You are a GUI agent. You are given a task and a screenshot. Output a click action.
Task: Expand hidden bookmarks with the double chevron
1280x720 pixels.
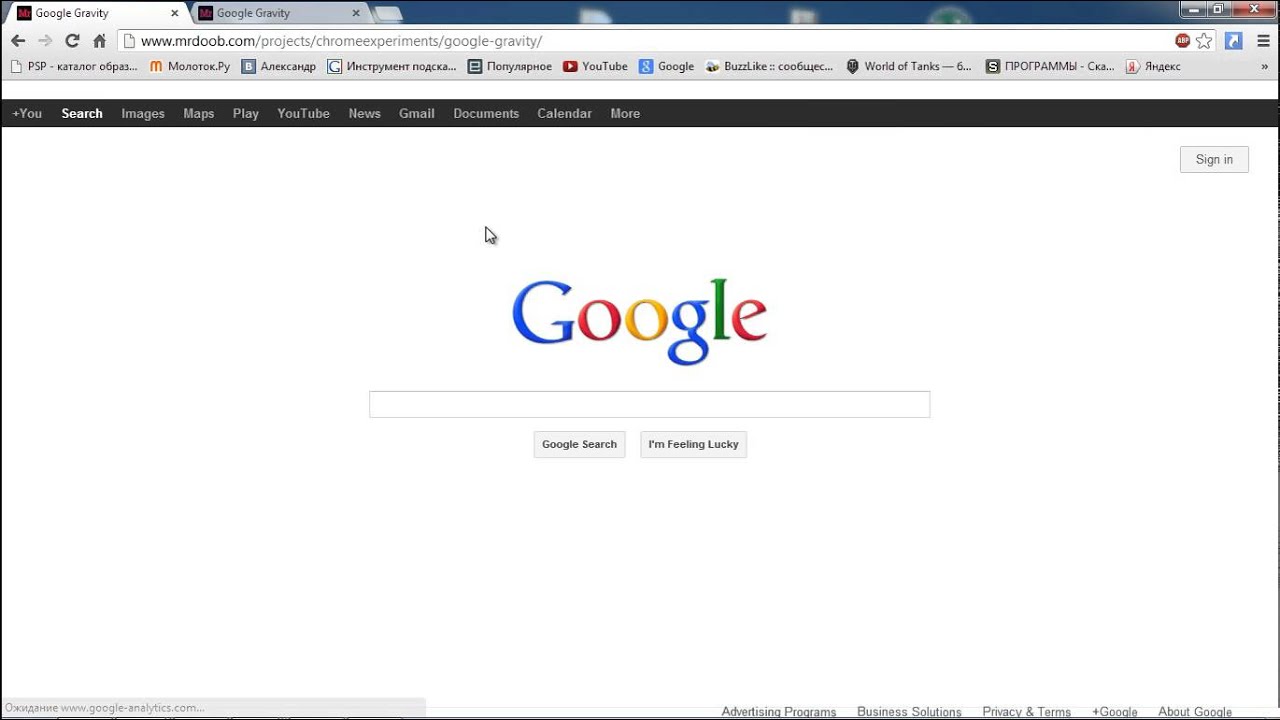coord(1264,66)
